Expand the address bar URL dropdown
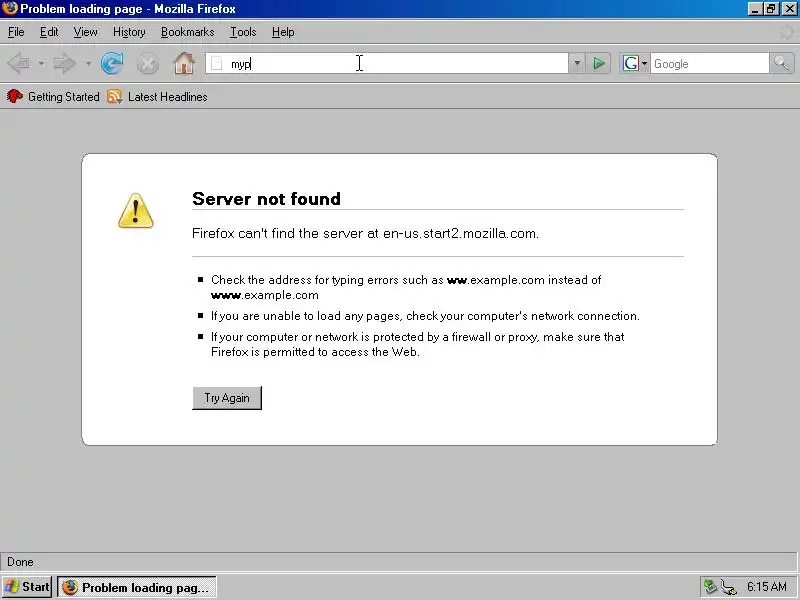Viewport: 800px width, 600px height. (577, 64)
